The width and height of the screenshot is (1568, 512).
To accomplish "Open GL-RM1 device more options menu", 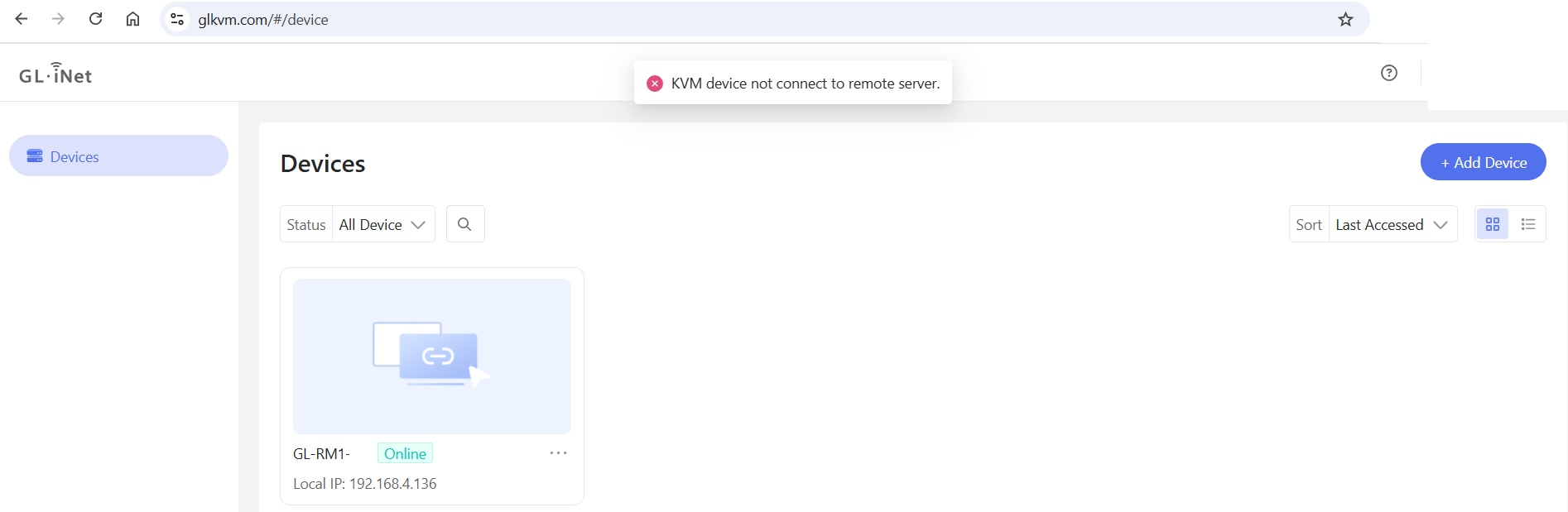I will coord(558,453).
